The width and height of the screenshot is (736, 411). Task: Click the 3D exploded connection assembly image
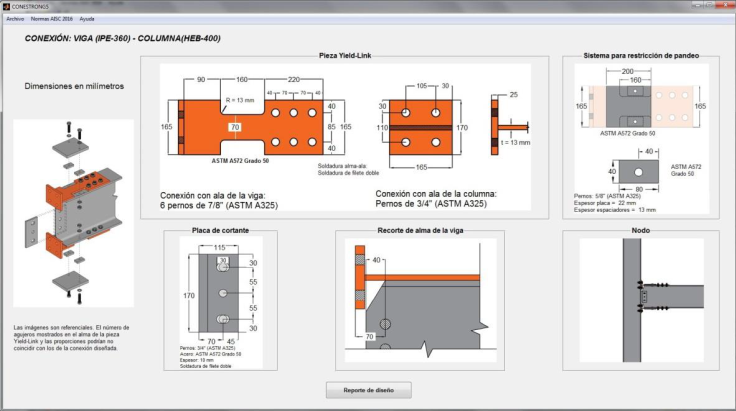click(76, 212)
